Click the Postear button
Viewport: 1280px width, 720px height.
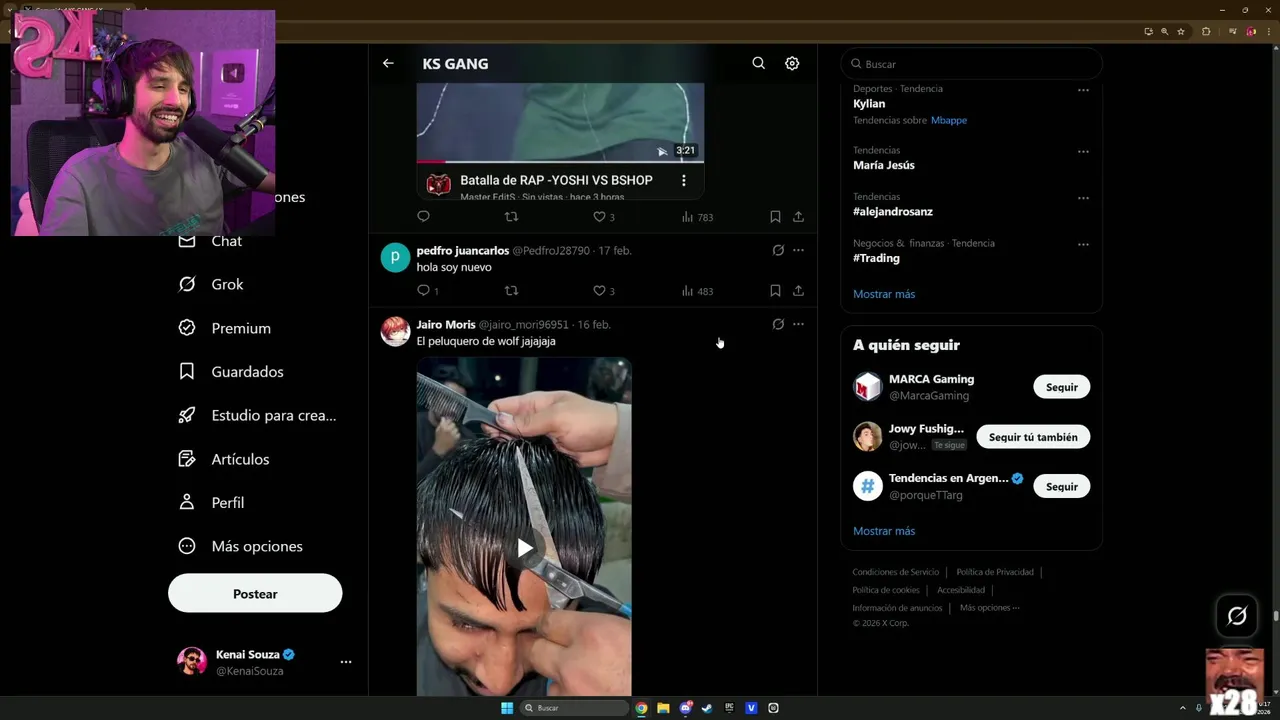tap(255, 593)
